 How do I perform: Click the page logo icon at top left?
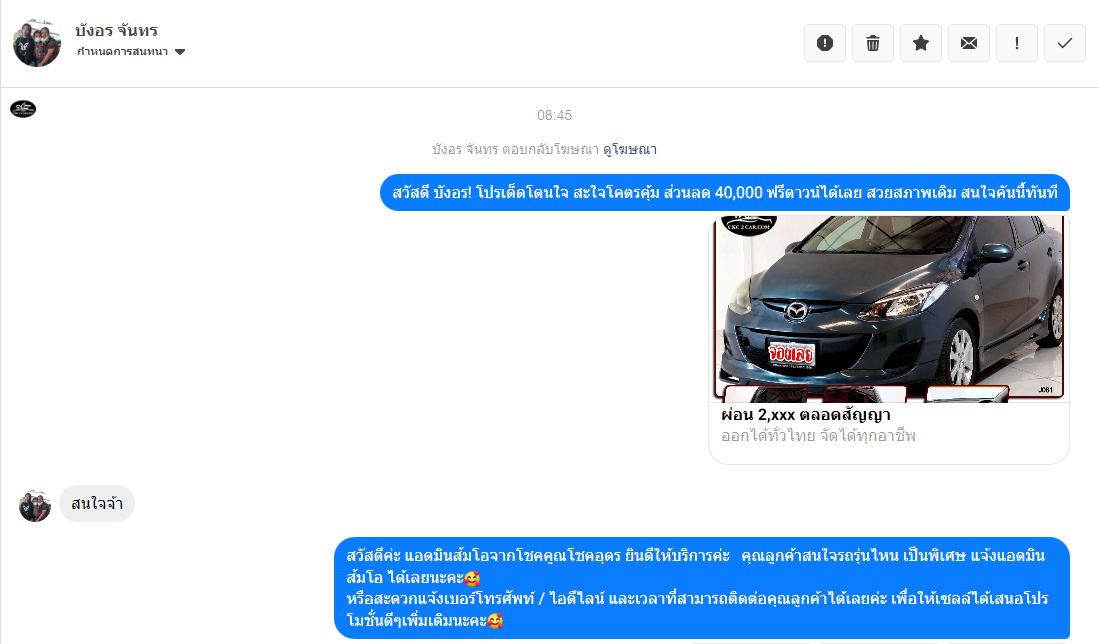pyautogui.click(x=23, y=109)
